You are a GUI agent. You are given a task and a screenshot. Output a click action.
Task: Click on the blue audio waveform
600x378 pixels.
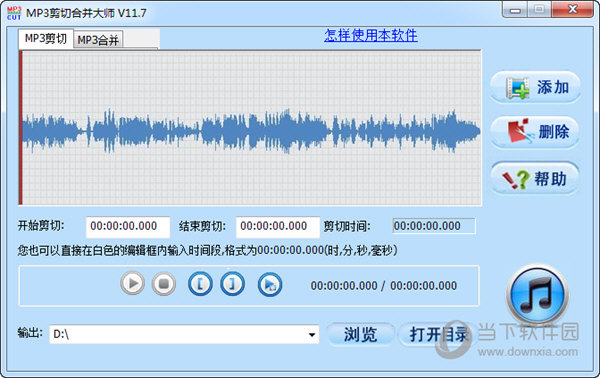click(x=251, y=131)
